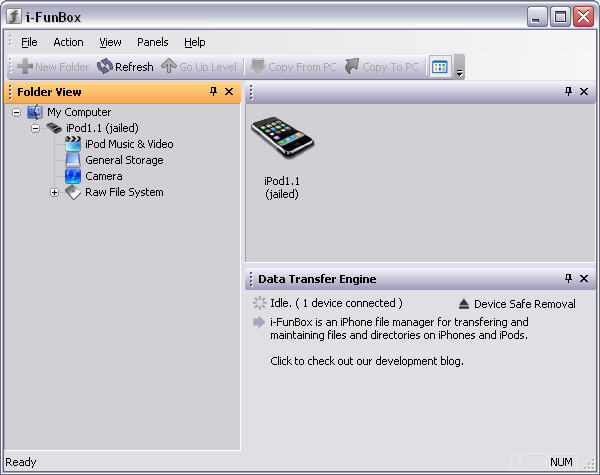Viewport: 600px width, 475px height.
Task: Open toolbar options dropdown arrow
Action: tap(459, 72)
